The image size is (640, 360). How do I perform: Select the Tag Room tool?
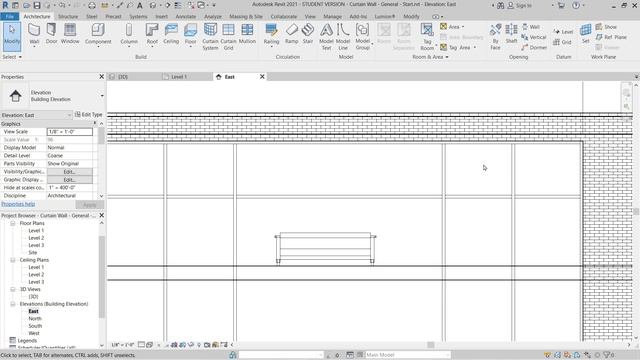tap(427, 37)
